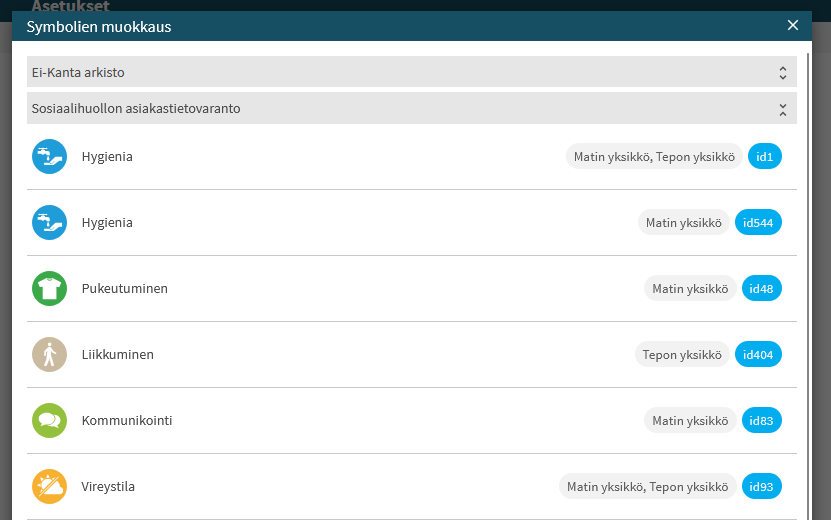Image resolution: width=831 pixels, height=520 pixels.
Task: Click the beige Liikkuminen walking person icon
Action: point(49,355)
